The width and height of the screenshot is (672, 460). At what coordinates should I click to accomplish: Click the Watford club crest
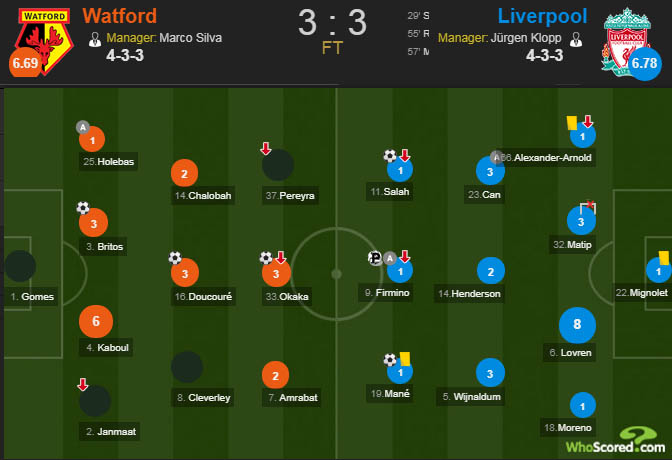point(43,41)
